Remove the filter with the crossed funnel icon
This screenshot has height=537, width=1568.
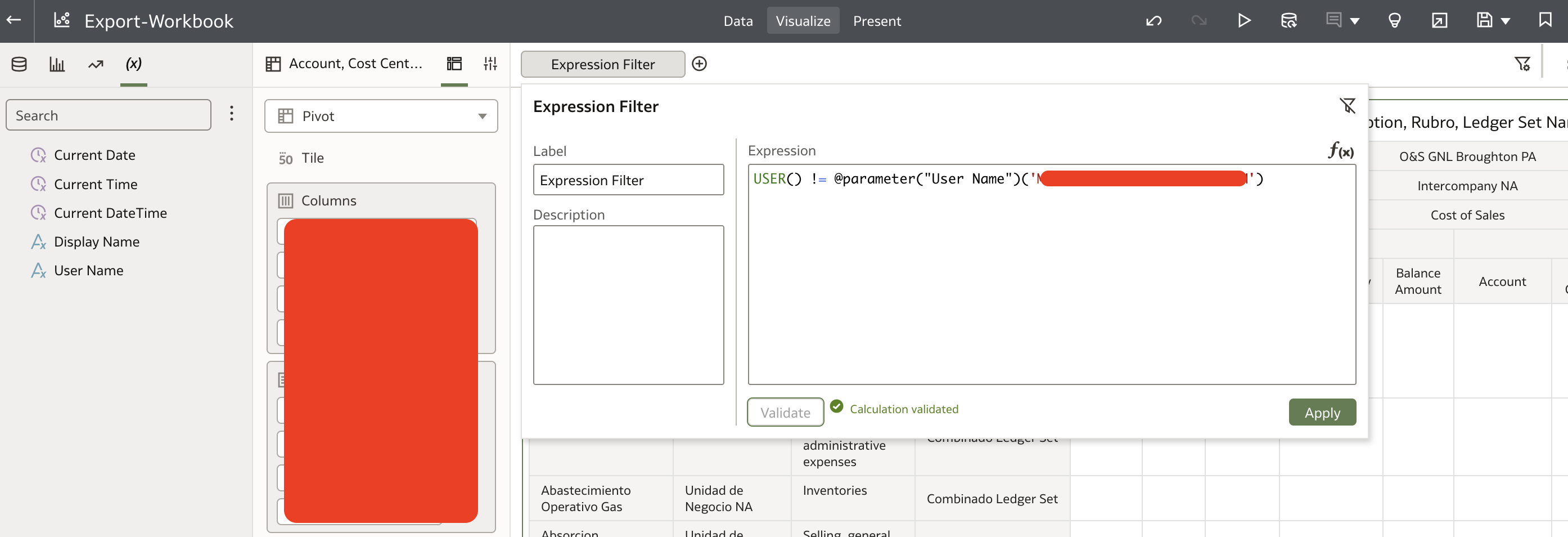[x=1347, y=106]
